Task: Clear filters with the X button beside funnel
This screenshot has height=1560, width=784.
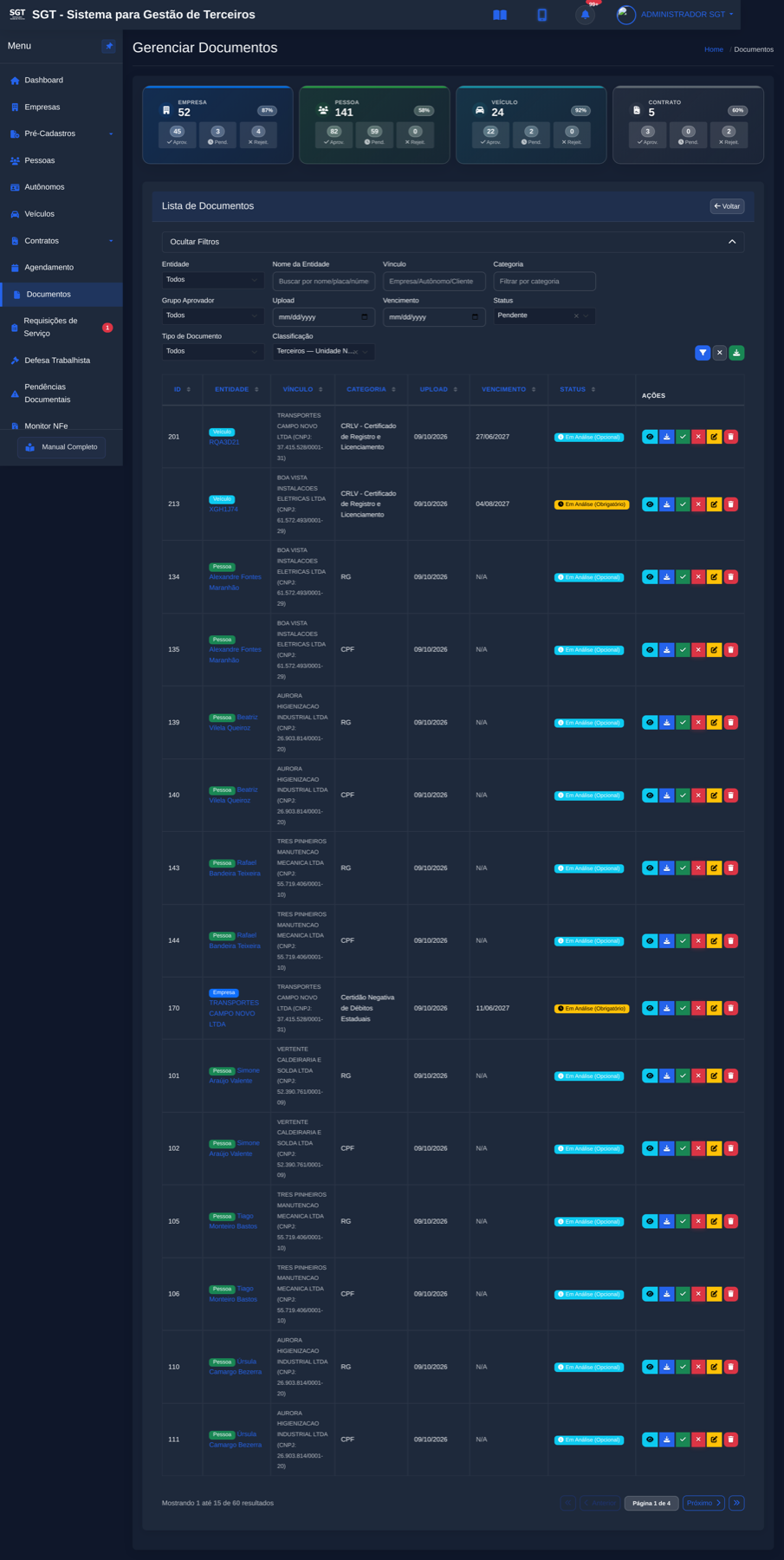Action: click(719, 353)
